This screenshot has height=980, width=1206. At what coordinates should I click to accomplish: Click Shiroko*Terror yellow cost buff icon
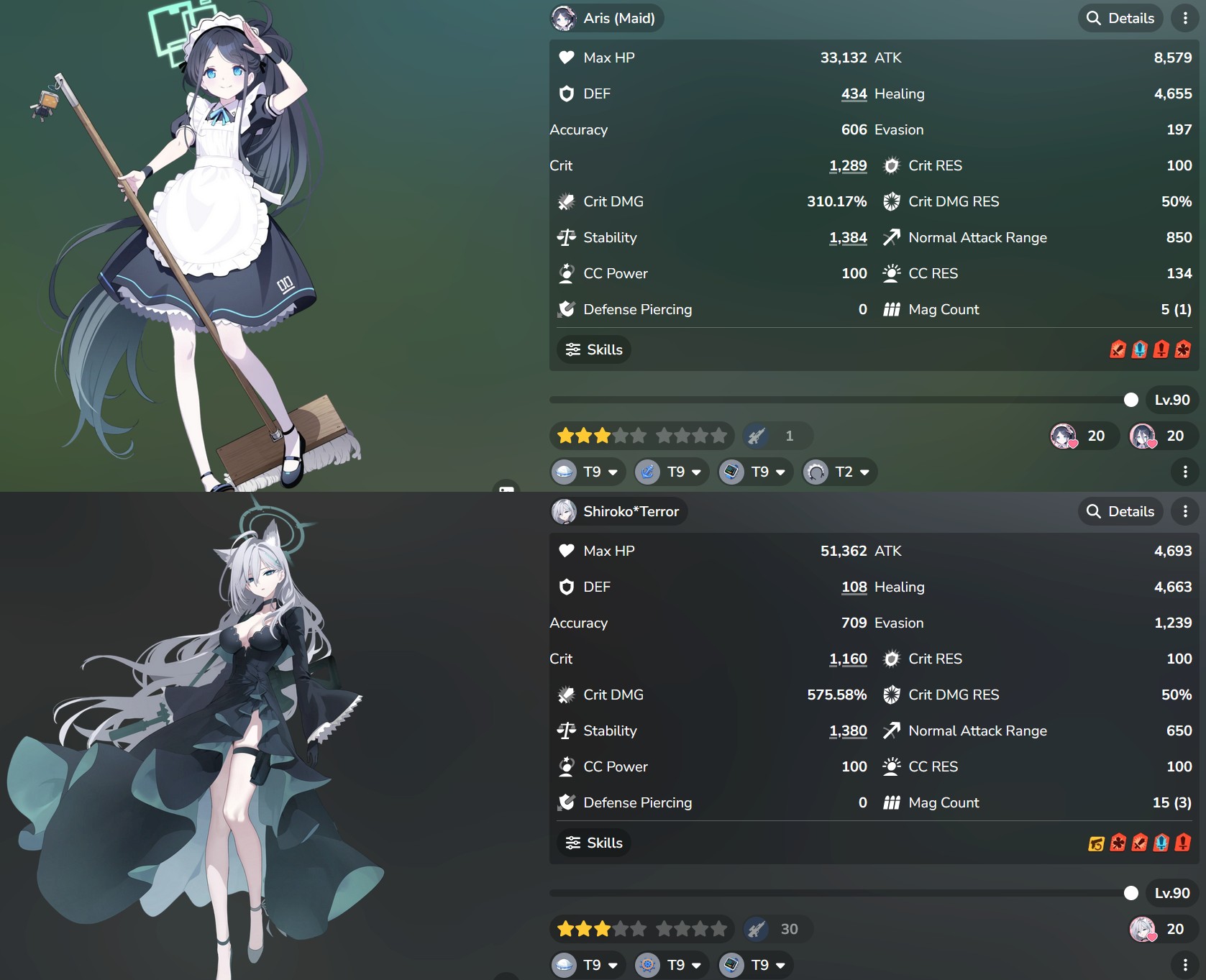pos(1096,843)
